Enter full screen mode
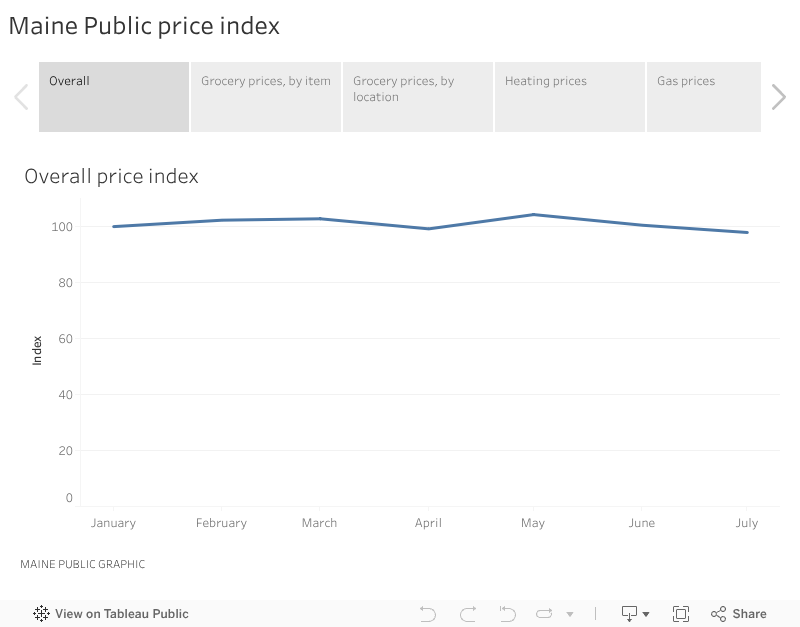Image resolution: width=800 pixels, height=627 pixels. [x=681, y=614]
